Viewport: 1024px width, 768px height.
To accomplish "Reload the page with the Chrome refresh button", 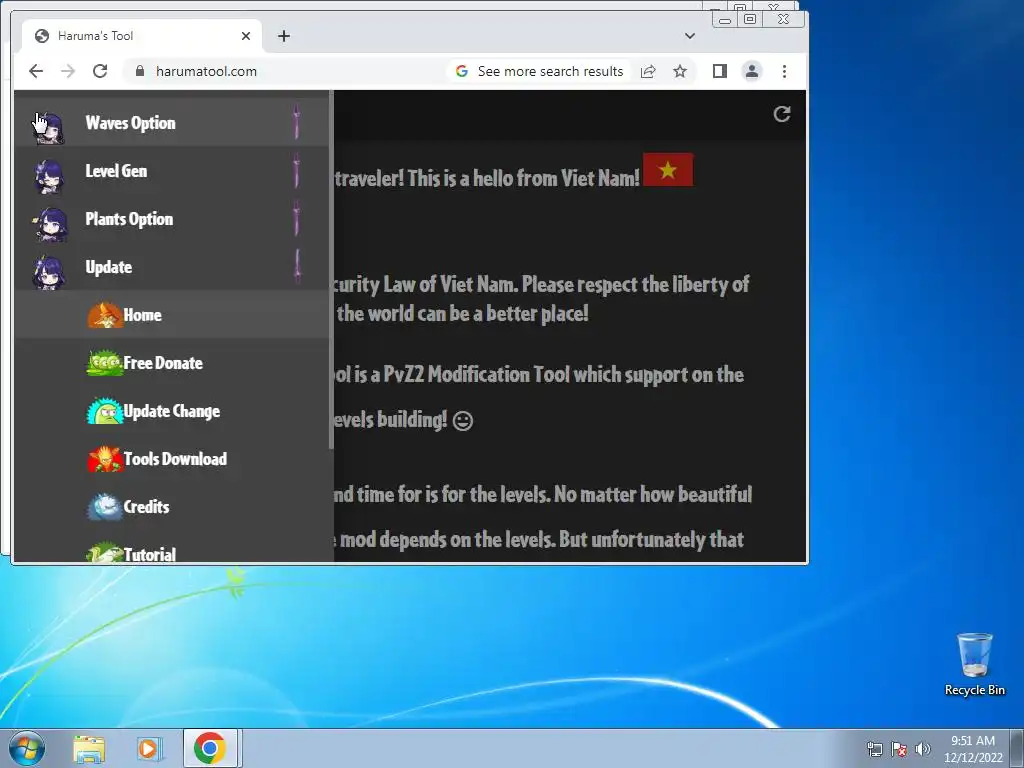I will 100,71.
